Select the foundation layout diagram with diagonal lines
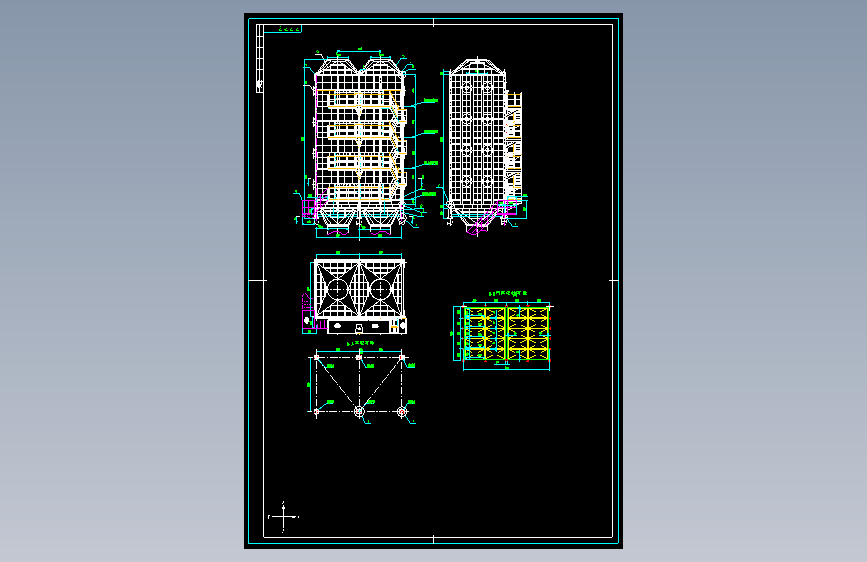This screenshot has width=867, height=562. click(361, 383)
